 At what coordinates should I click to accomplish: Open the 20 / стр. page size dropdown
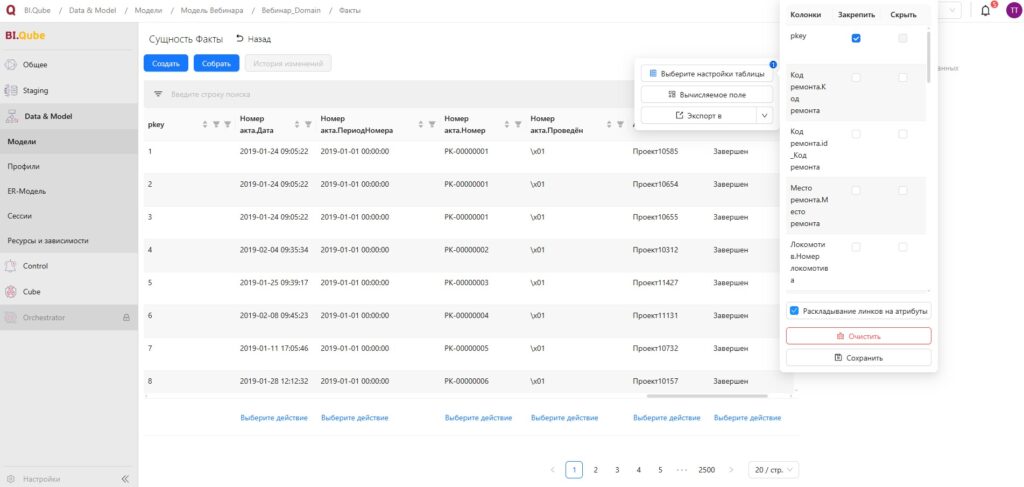pyautogui.click(x=773, y=469)
